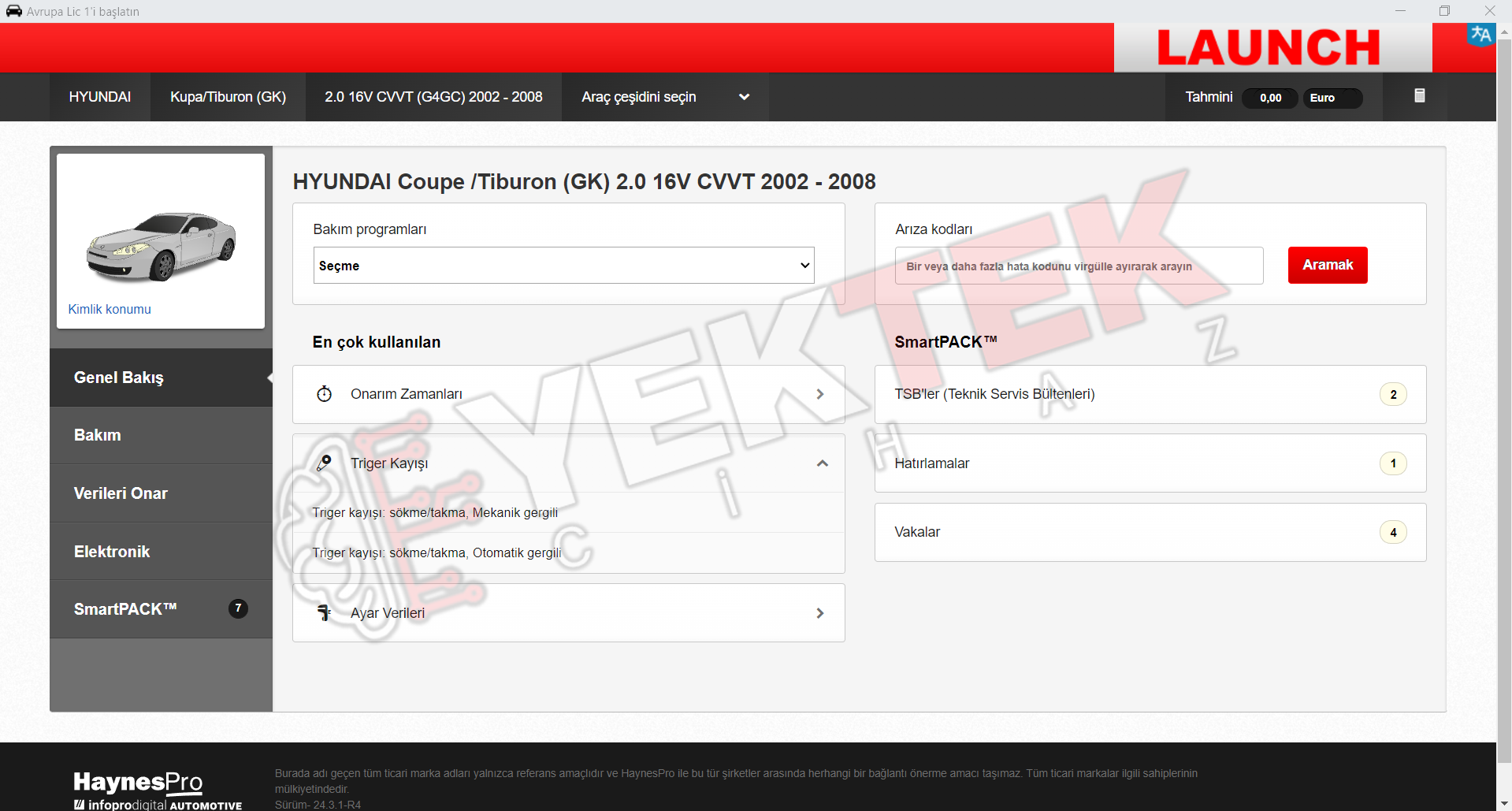Restore the window using the title bar button
Screen dimensions: 1512x811
pyautogui.click(x=1444, y=11)
